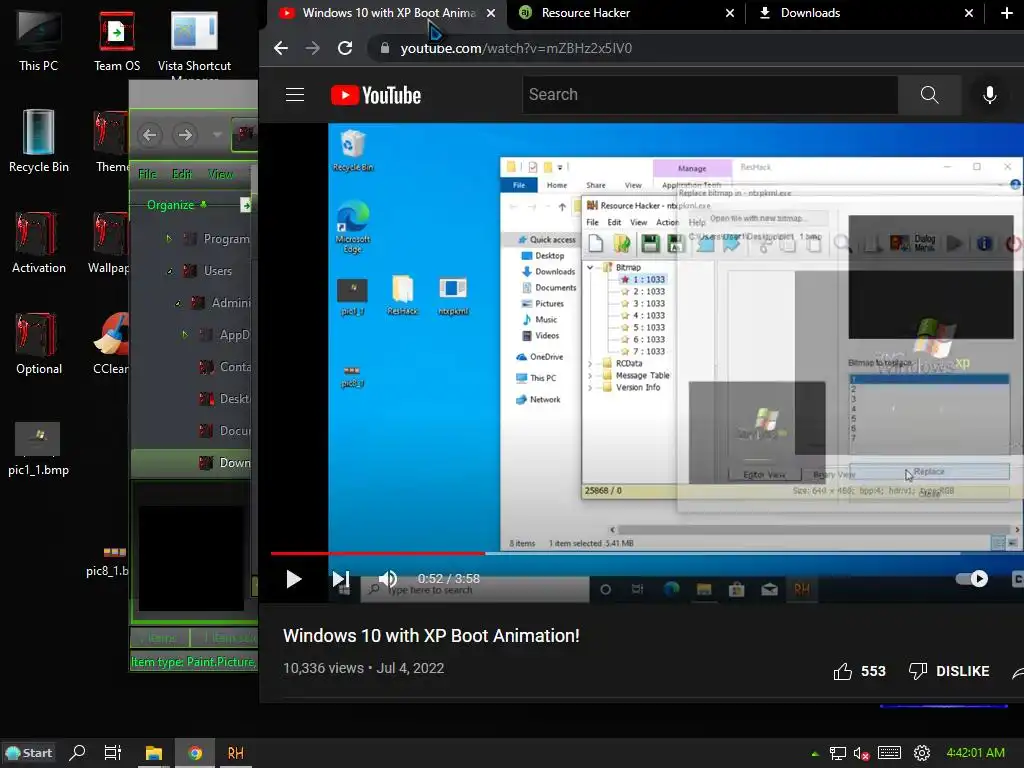
Task: Open the Vista Shortcut Manager icon
Action: pos(194,43)
